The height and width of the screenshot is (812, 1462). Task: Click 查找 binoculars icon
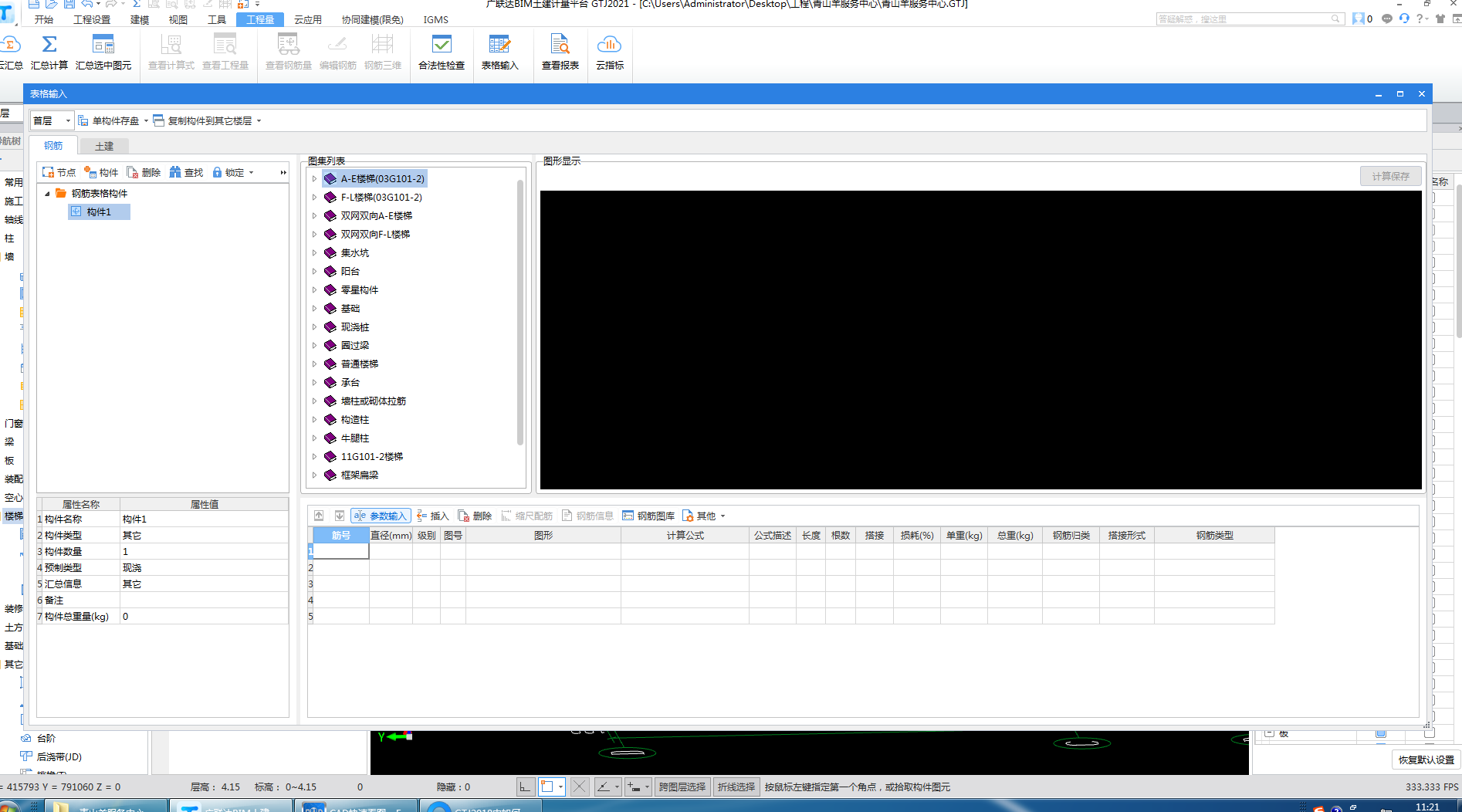[175, 172]
